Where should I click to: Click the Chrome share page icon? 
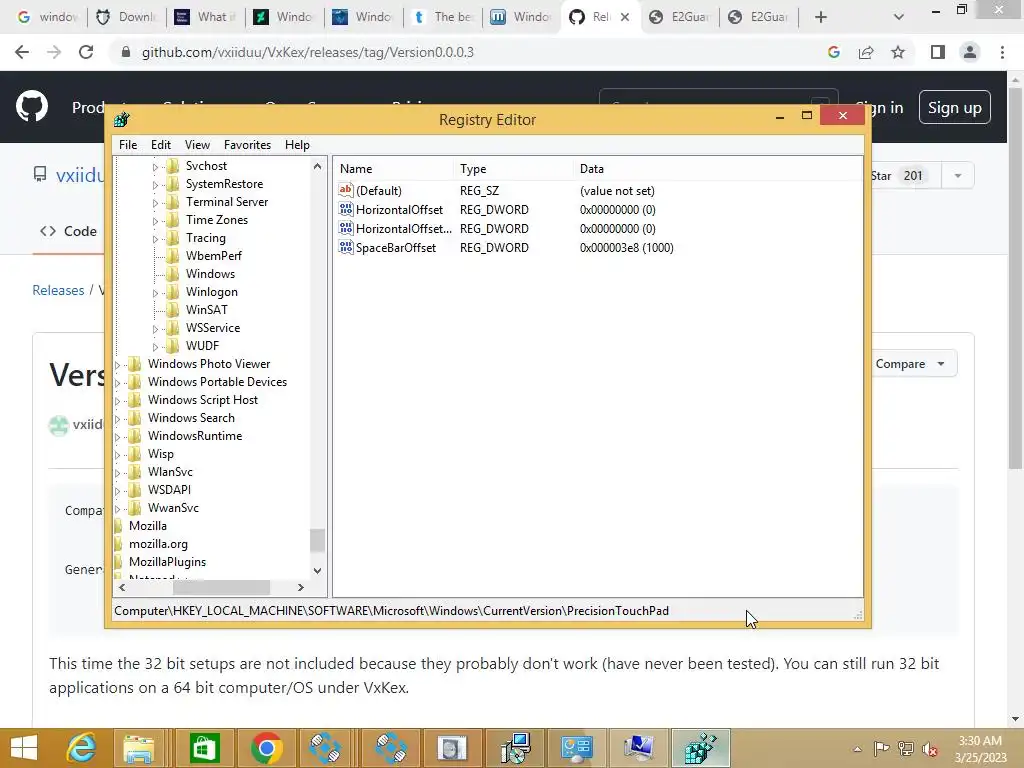point(866,52)
